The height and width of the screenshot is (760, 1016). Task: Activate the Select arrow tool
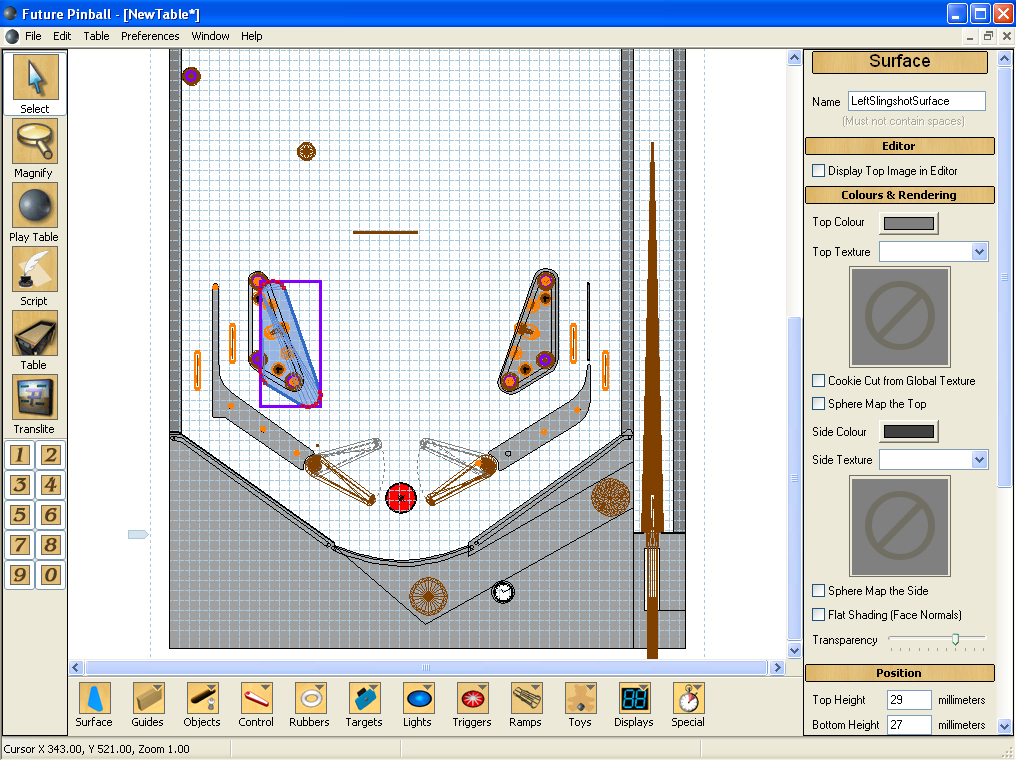35,84
